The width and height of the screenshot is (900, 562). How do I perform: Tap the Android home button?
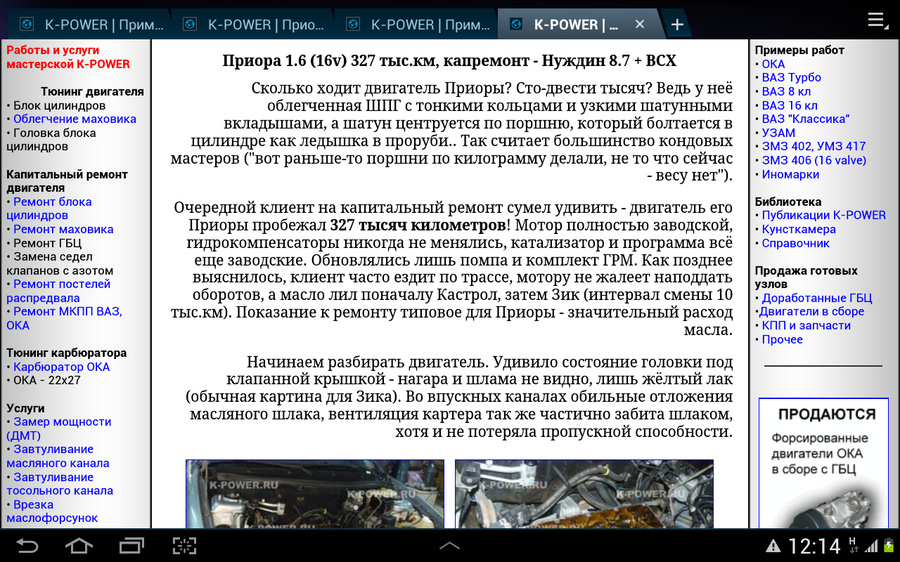pyautogui.click(x=79, y=545)
